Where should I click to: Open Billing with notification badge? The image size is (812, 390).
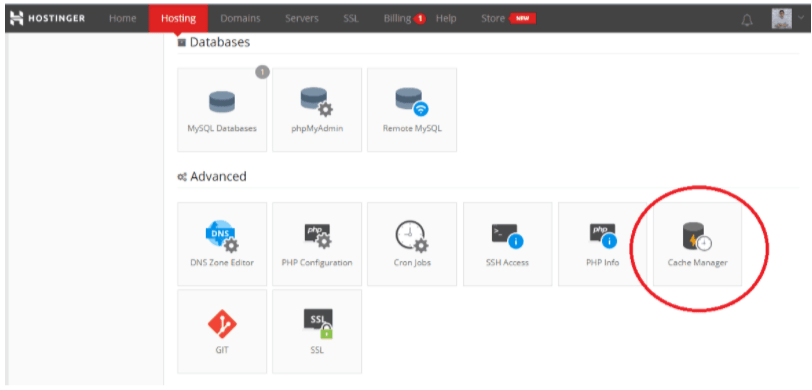404,19
